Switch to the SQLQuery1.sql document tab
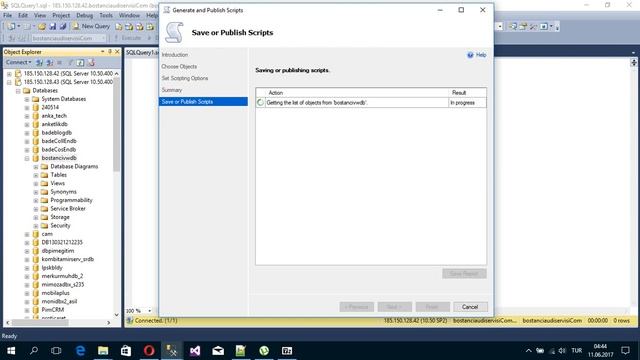The height and width of the screenshot is (360, 640). 142,53
